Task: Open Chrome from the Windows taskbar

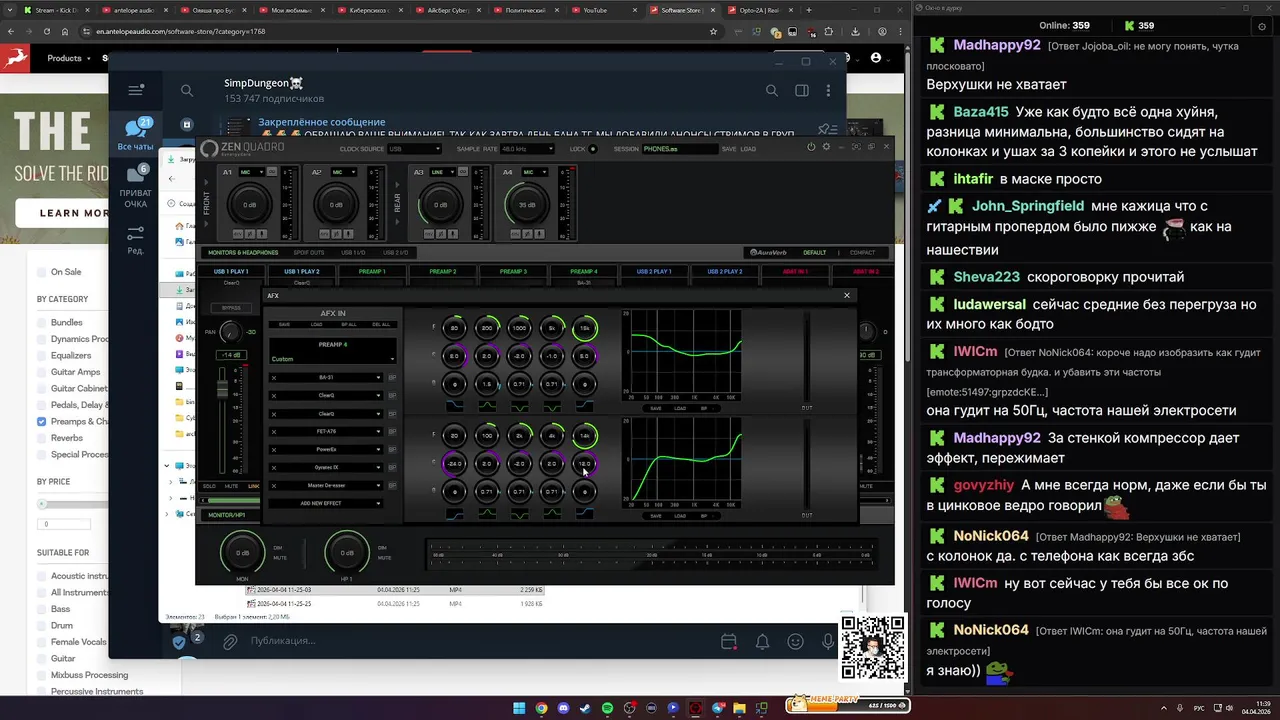Action: (541, 708)
